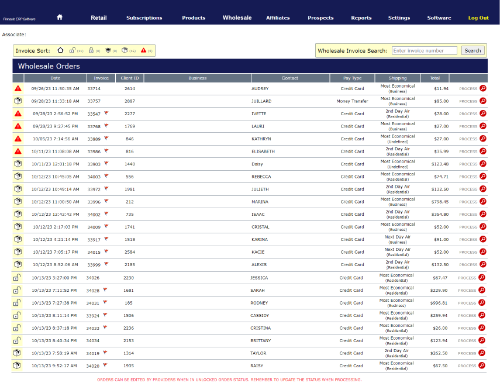Click the Contact column header

(x=290, y=78)
